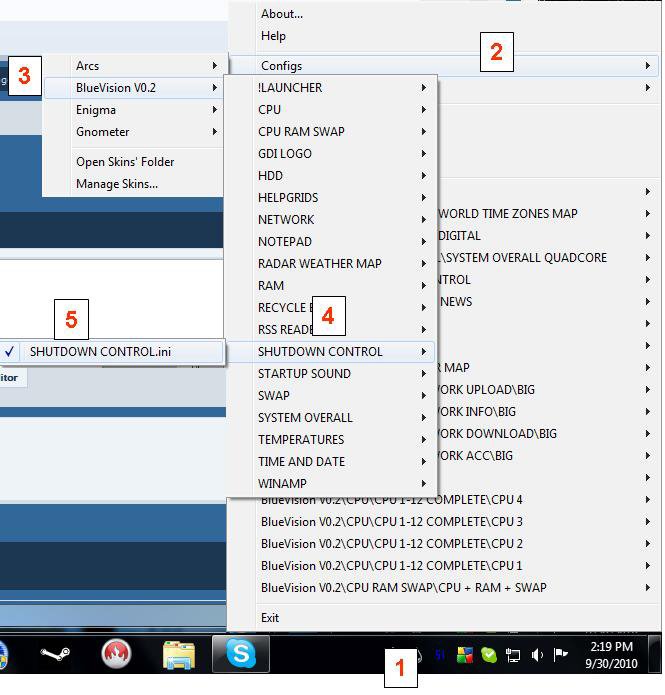Open the RSS READER submenu entry
The height and width of the screenshot is (695, 665).
331,329
